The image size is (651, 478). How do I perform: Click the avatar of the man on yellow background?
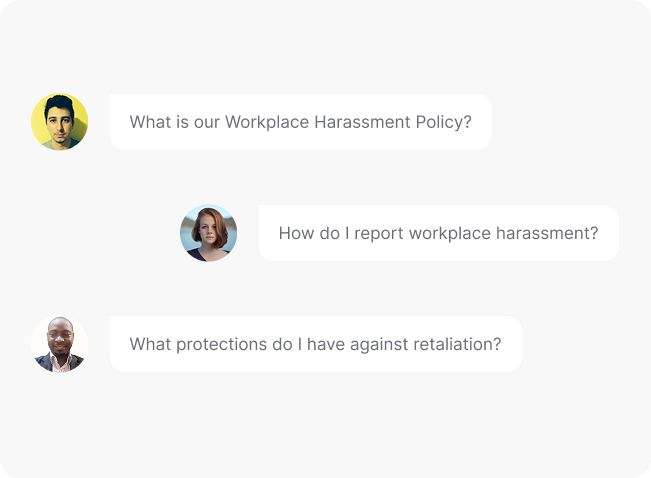click(x=59, y=122)
